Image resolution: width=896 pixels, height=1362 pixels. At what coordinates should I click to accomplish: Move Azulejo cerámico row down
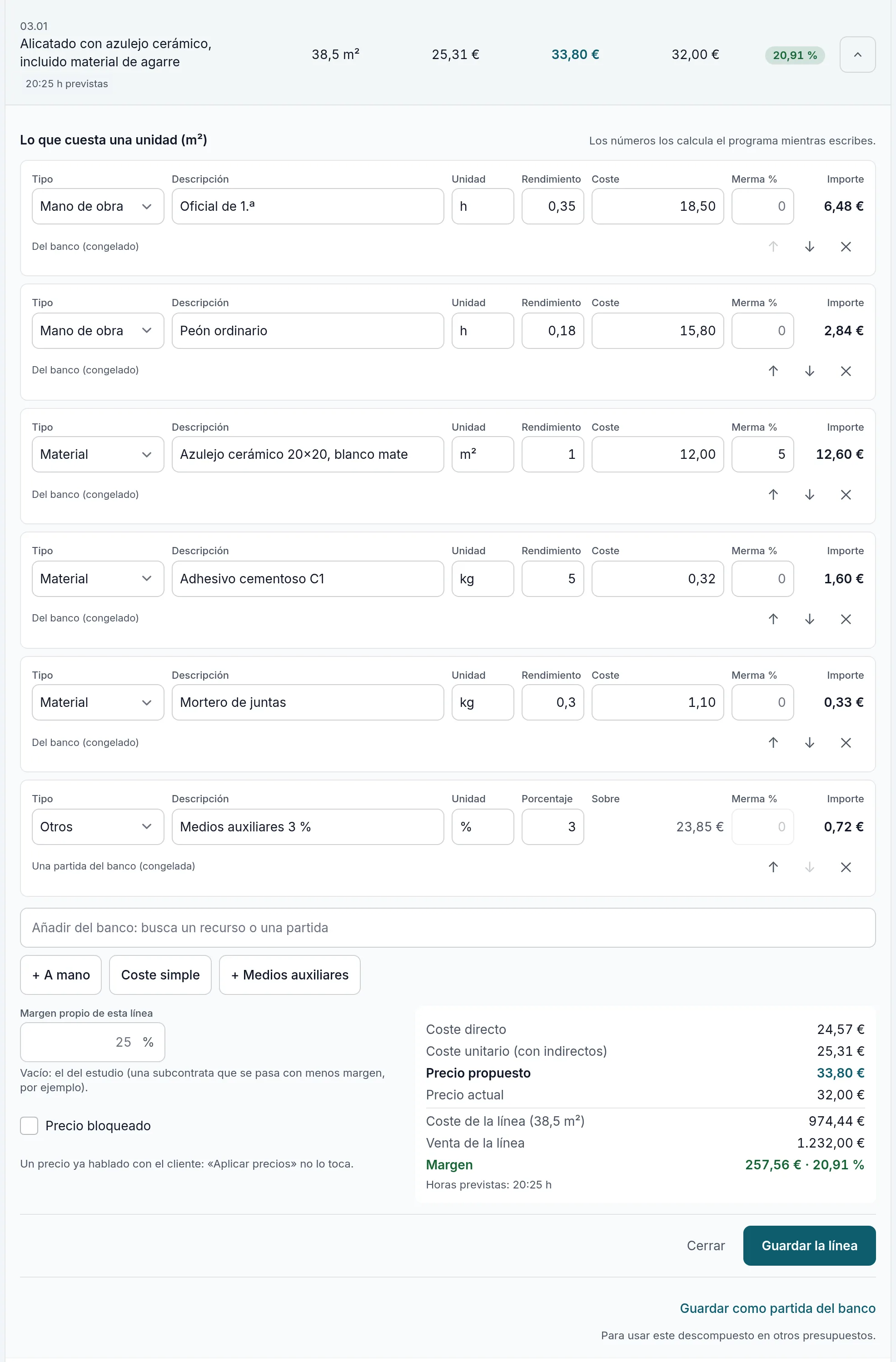pos(810,494)
